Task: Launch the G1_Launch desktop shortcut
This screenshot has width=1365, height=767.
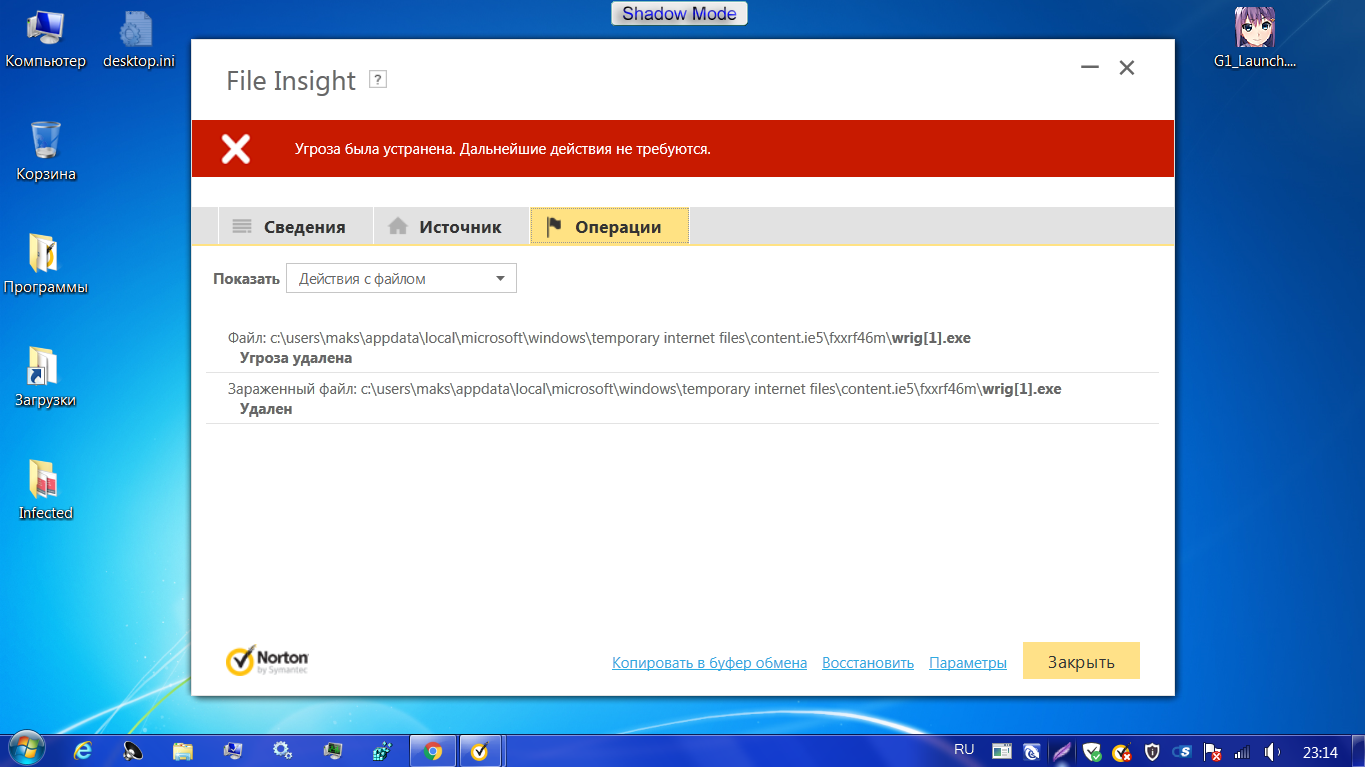Action: click(x=1255, y=40)
